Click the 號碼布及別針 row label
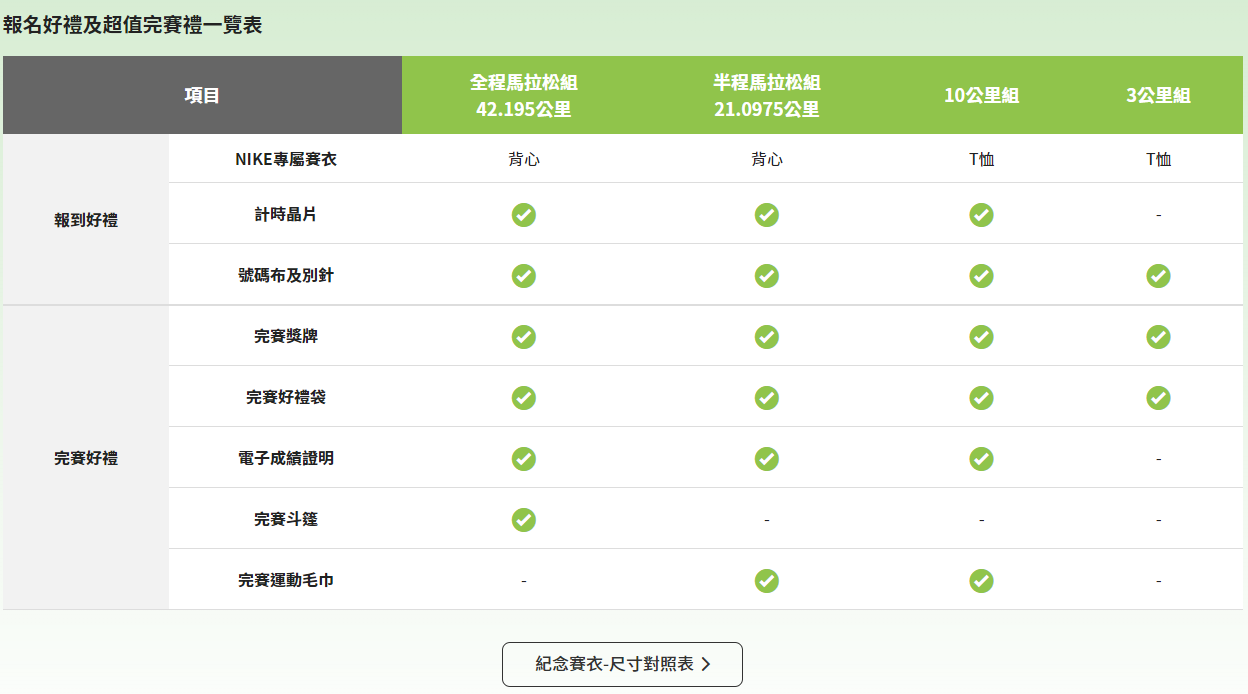The image size is (1248, 694). (x=286, y=275)
